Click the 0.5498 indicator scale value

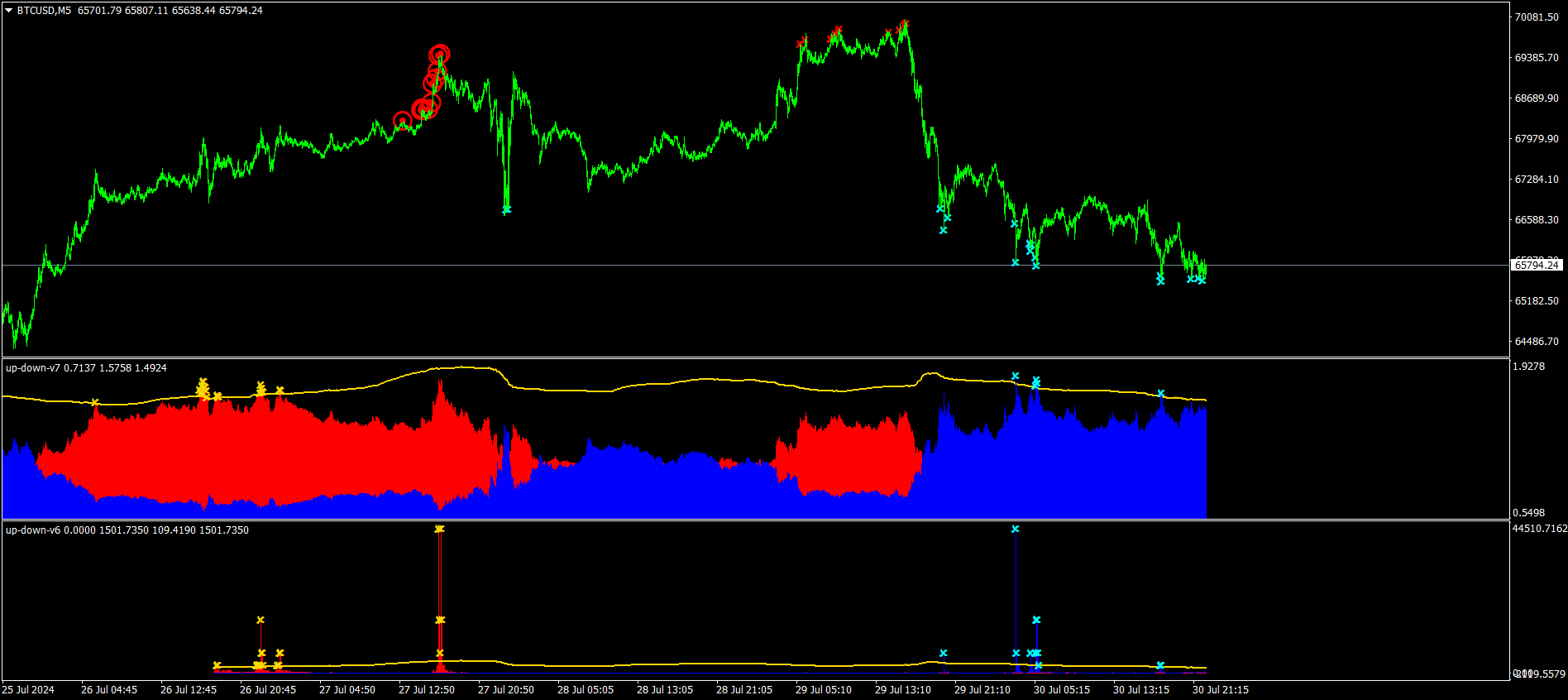(1529, 513)
